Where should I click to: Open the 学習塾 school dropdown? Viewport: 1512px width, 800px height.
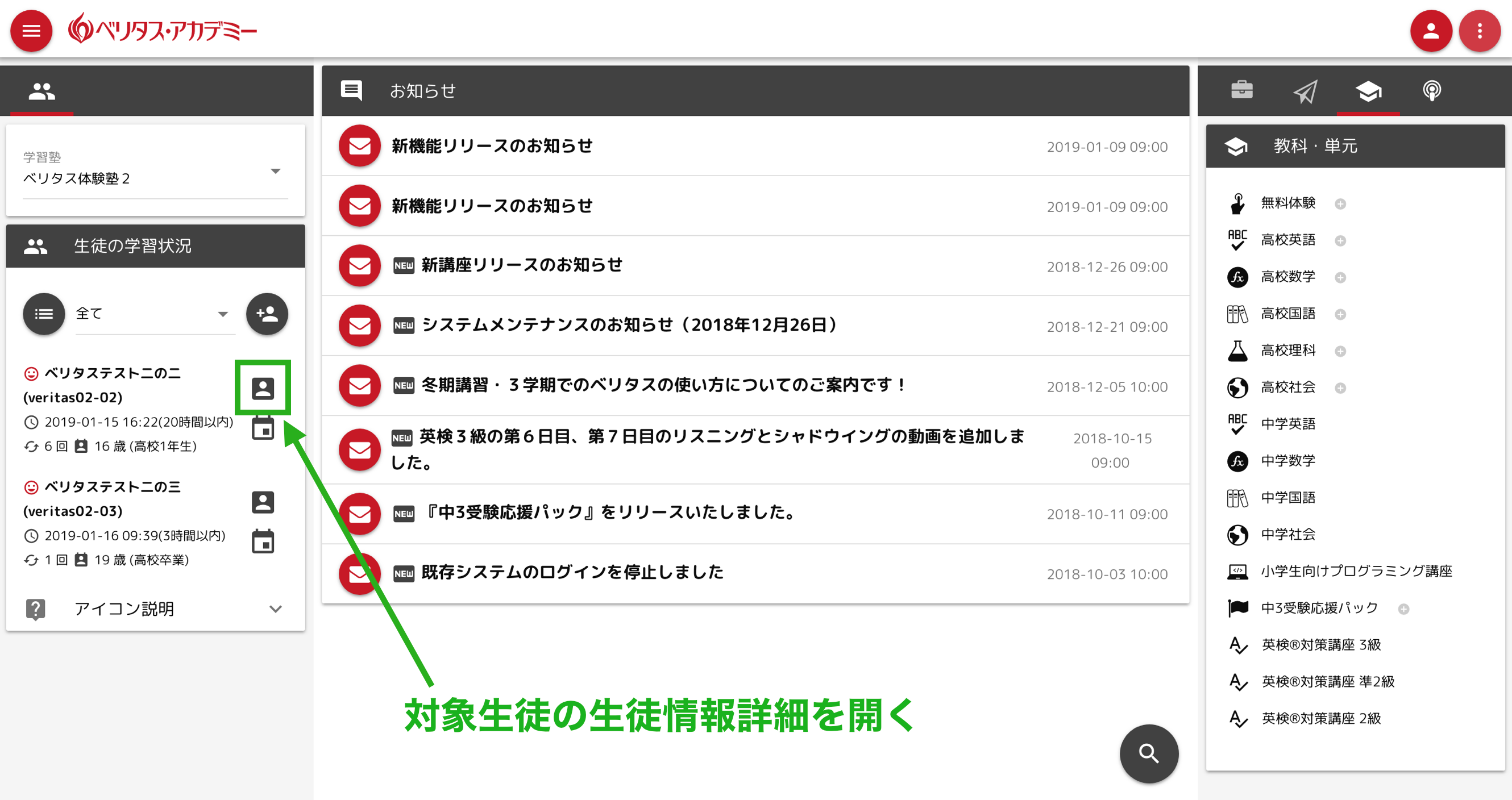point(276,170)
